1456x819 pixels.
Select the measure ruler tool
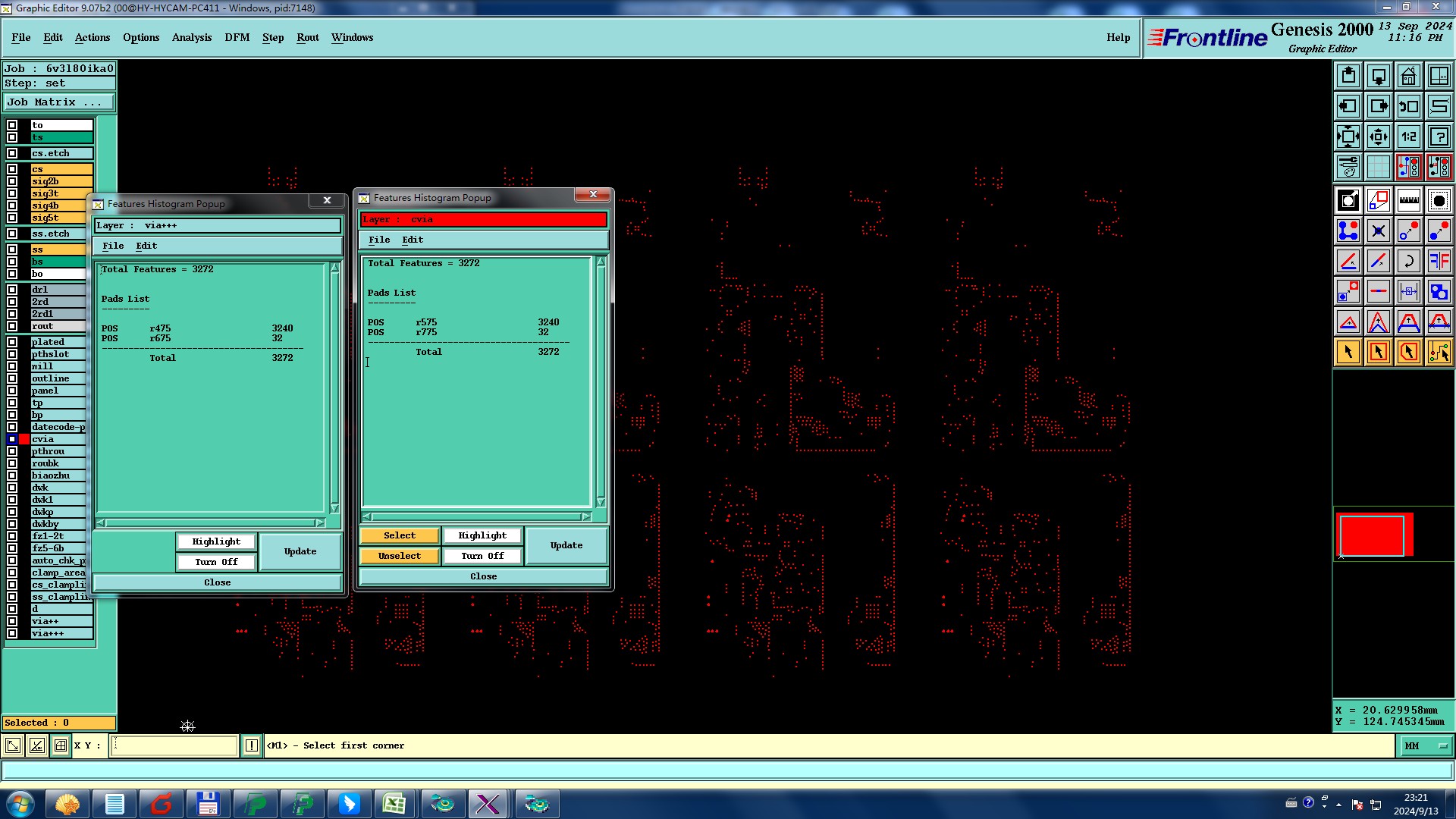pos(1408,200)
